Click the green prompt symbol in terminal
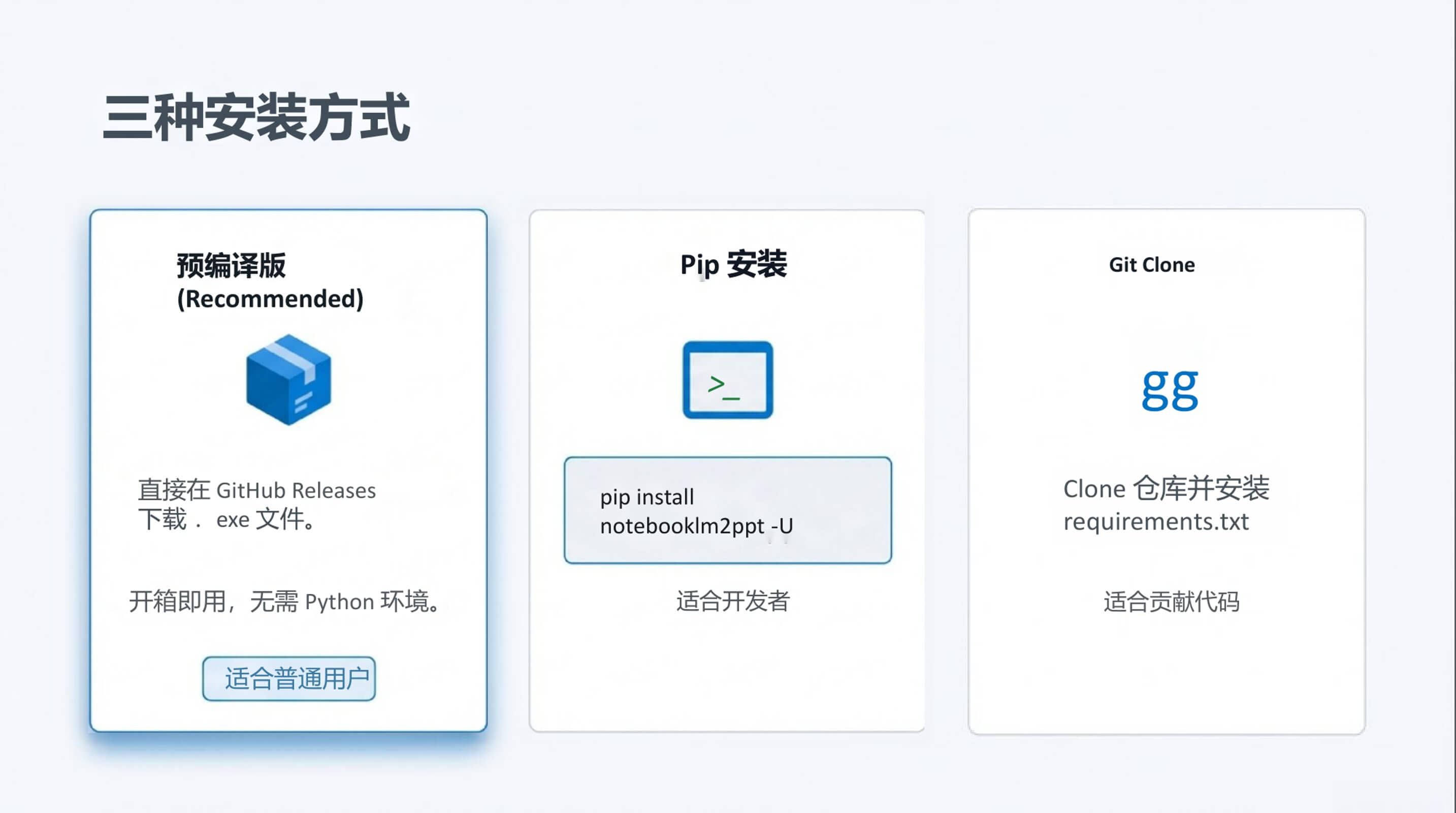 (717, 385)
